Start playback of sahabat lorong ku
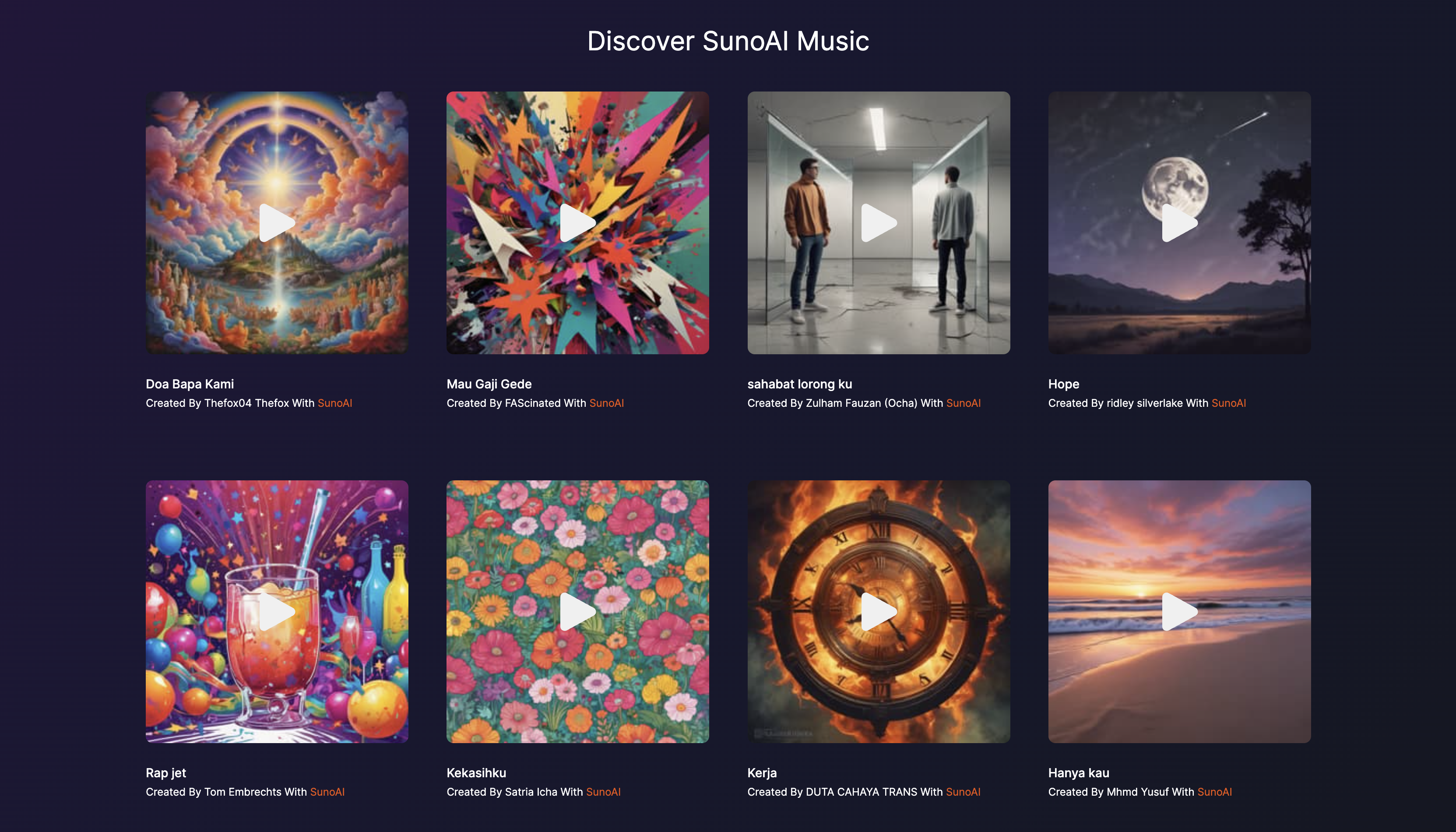Image resolution: width=1456 pixels, height=832 pixels. point(879,223)
